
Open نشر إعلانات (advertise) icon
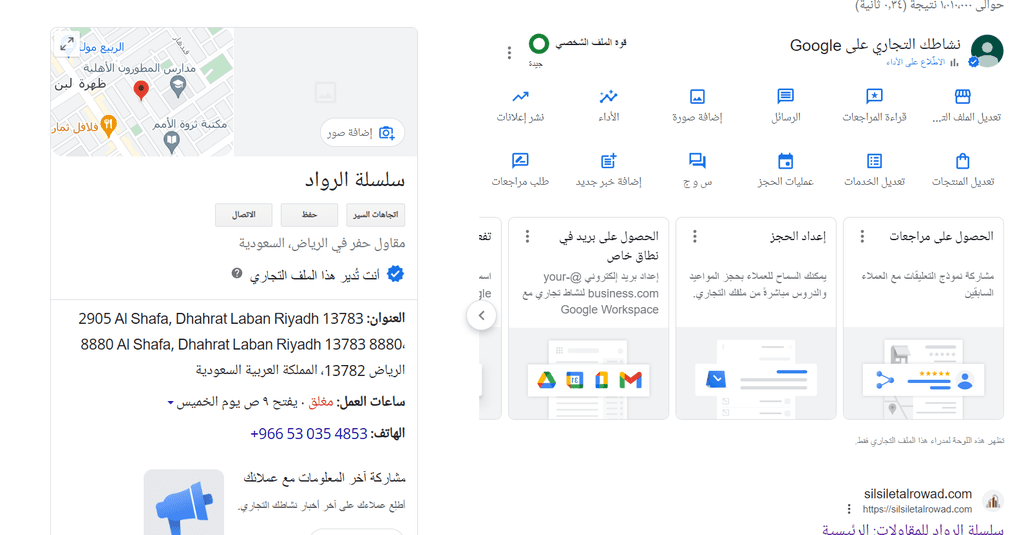pyautogui.click(x=520, y=97)
